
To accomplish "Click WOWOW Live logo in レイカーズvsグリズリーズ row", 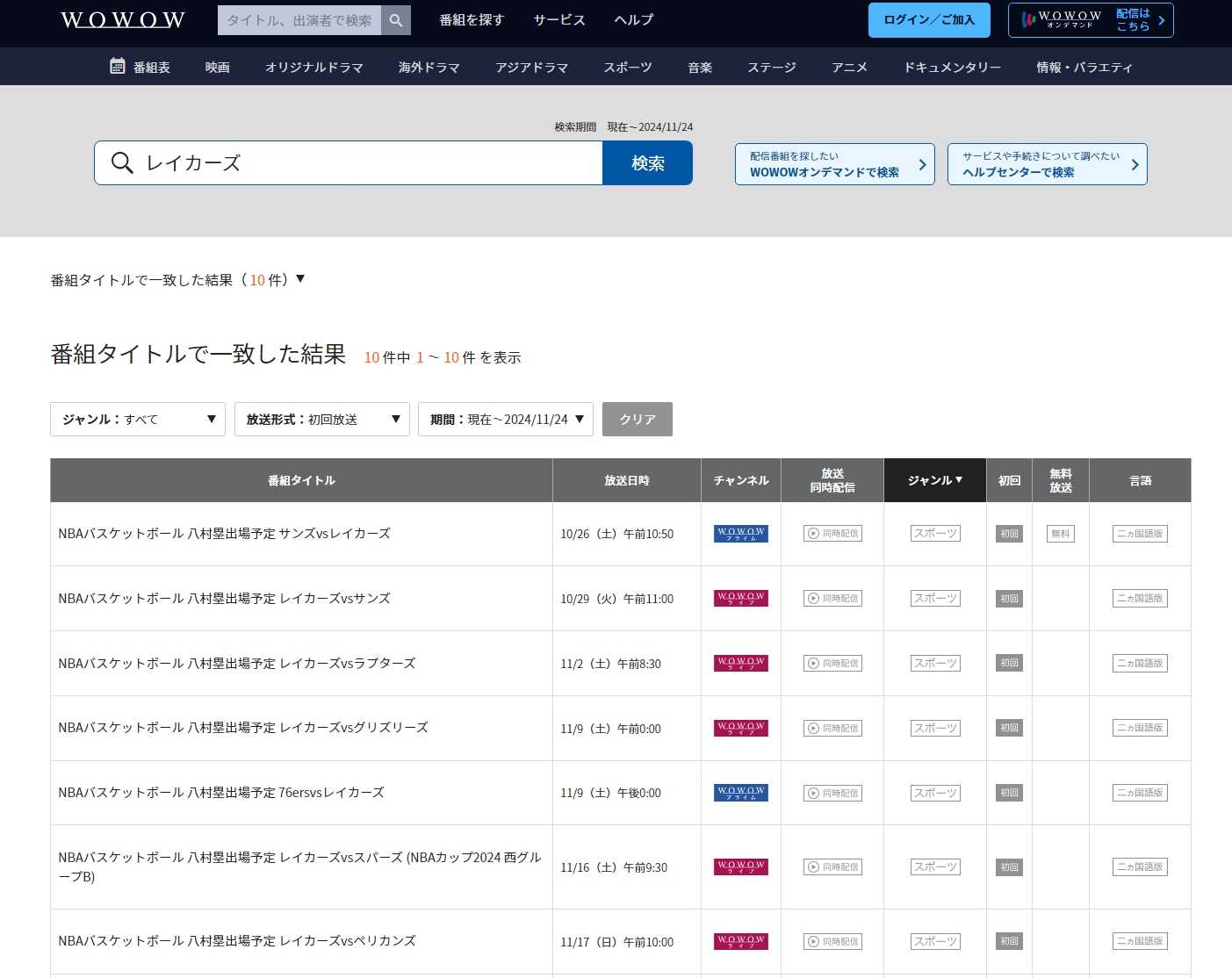I will click(741, 729).
